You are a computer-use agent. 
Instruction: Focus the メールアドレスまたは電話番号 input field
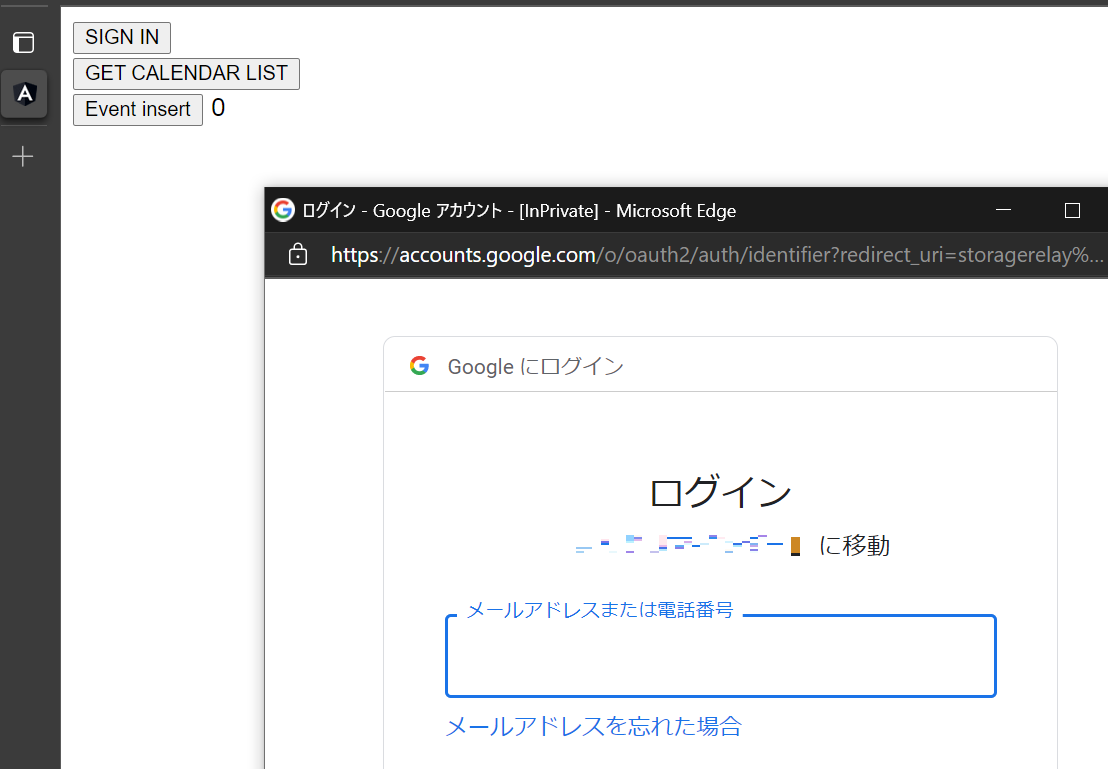(x=721, y=656)
